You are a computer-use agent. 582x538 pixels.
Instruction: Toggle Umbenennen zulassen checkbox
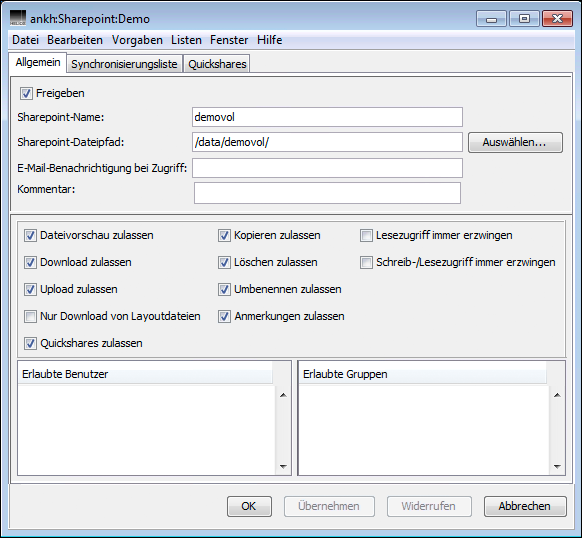click(x=224, y=290)
